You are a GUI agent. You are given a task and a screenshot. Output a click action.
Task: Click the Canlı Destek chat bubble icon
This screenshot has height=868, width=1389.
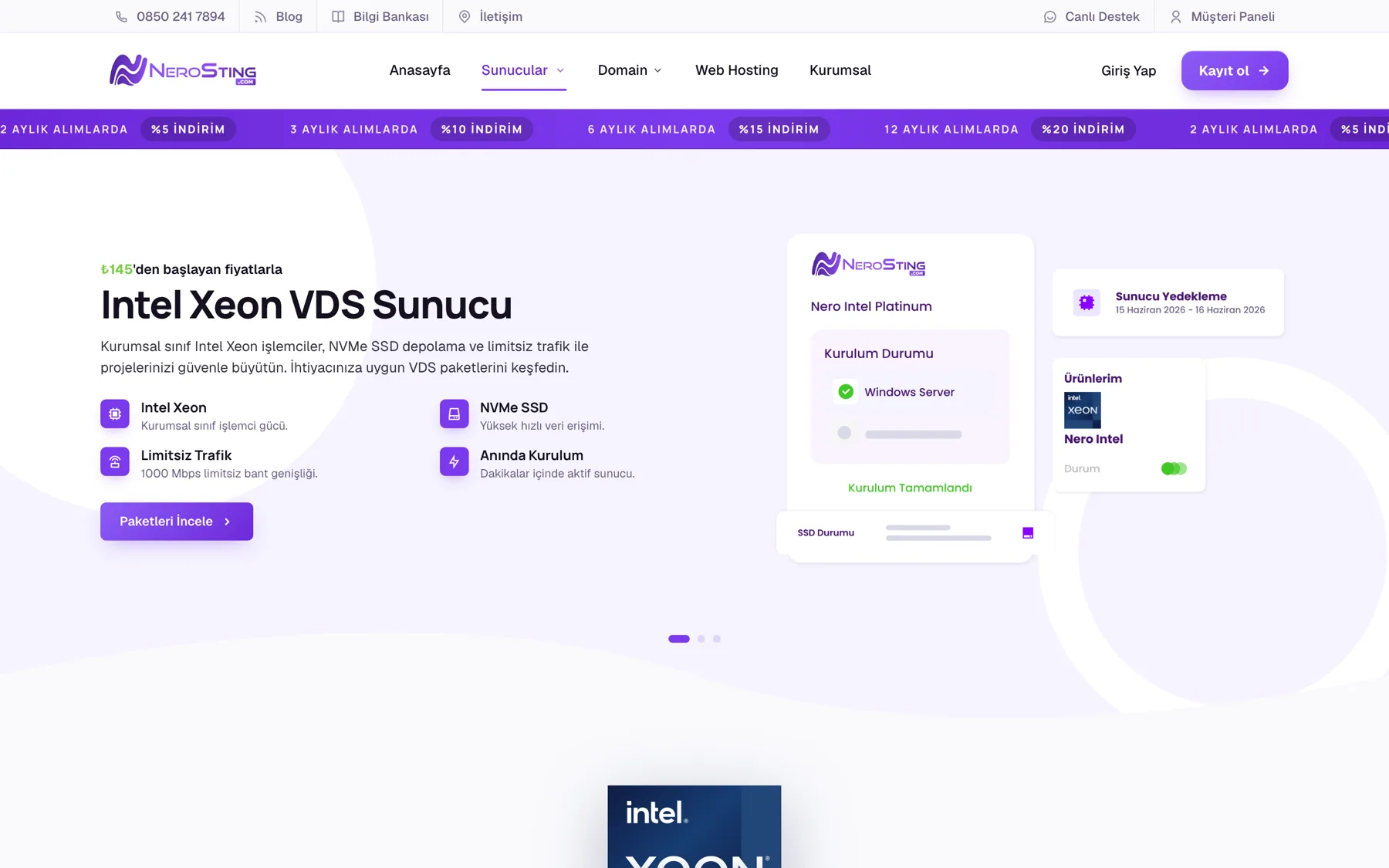point(1050,17)
